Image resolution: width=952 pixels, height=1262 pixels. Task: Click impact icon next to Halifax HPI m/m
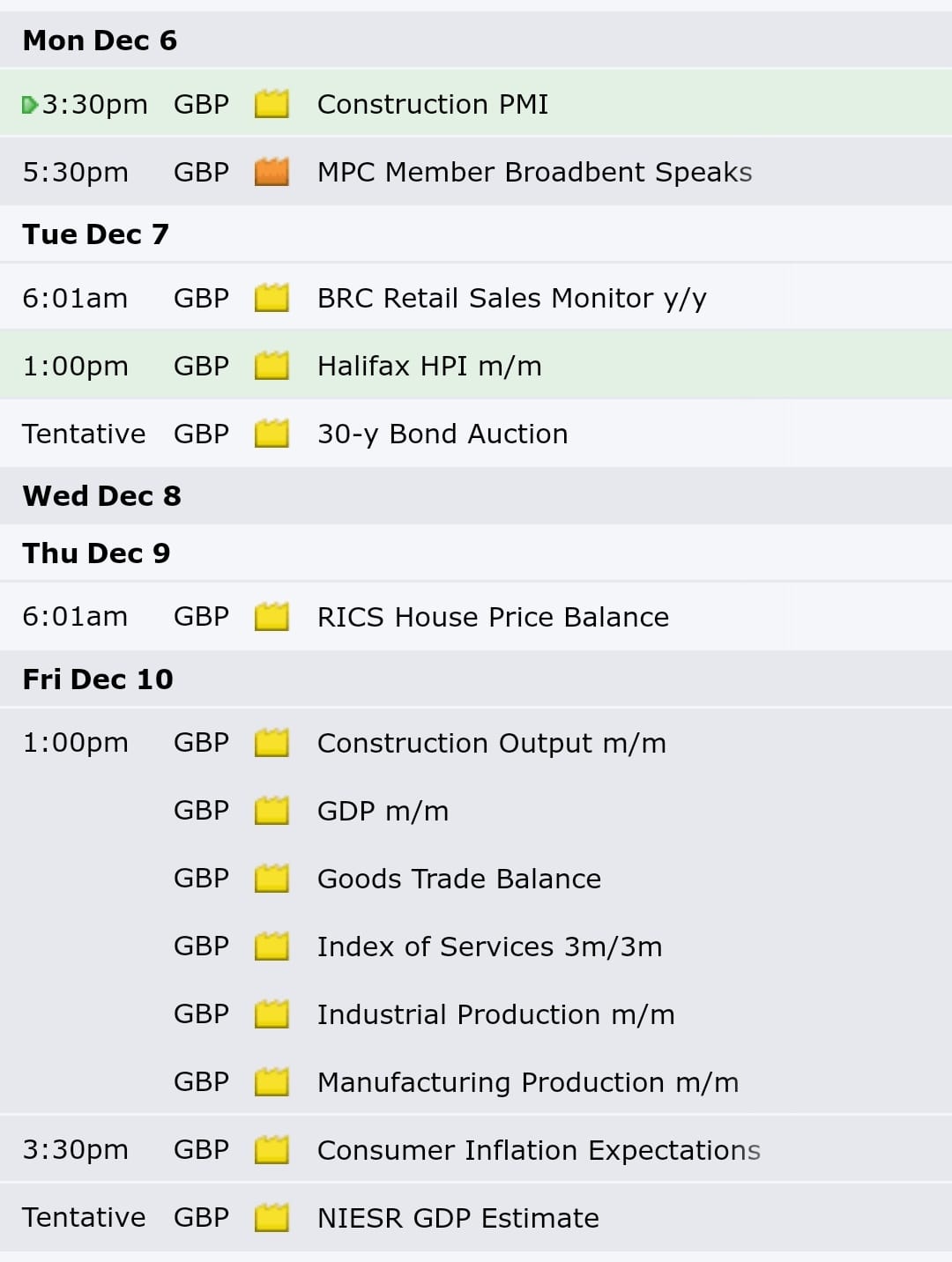click(x=271, y=366)
